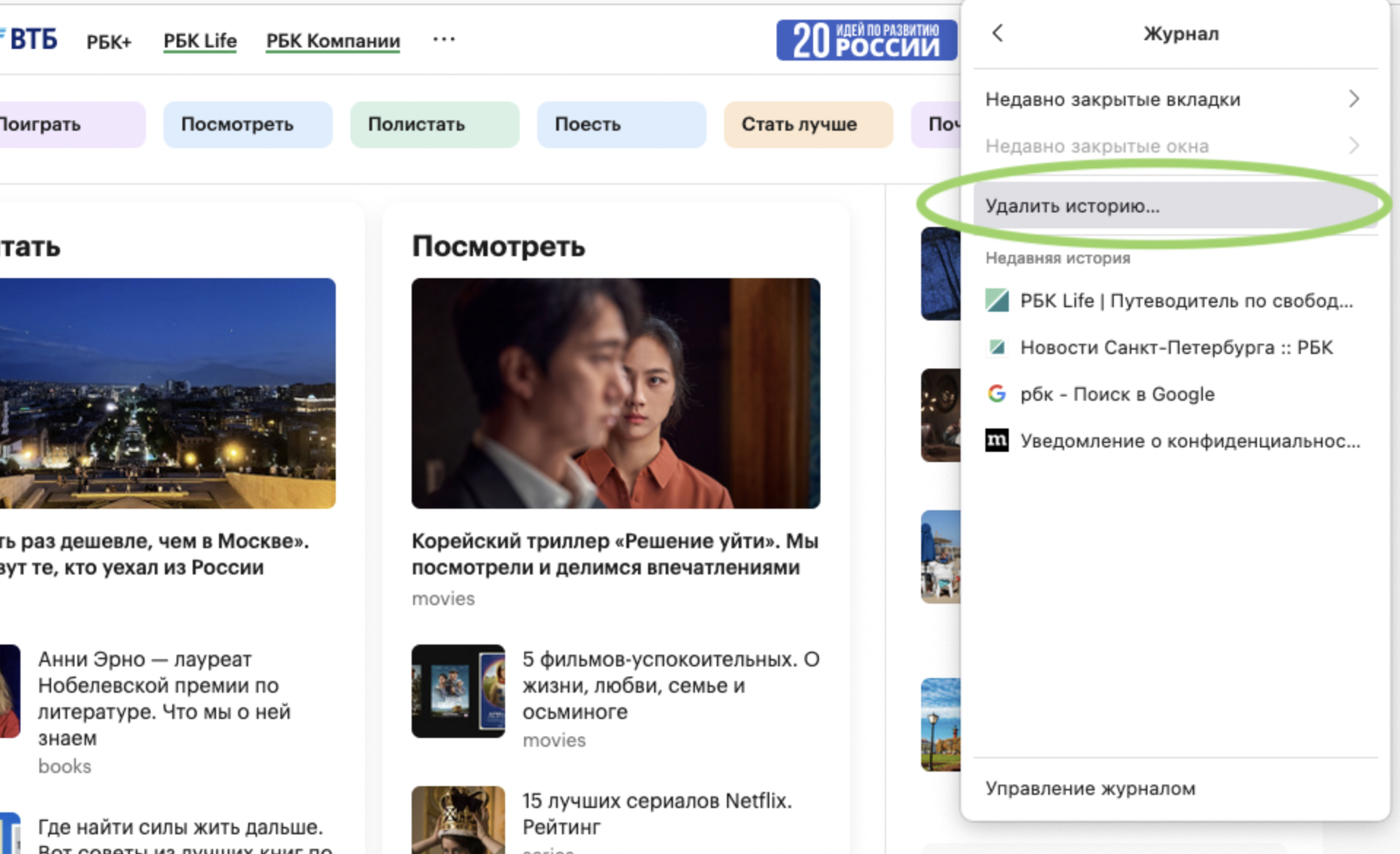
Task: Open thumbnail for 5 фильмов-успокоительных article
Action: point(458,690)
